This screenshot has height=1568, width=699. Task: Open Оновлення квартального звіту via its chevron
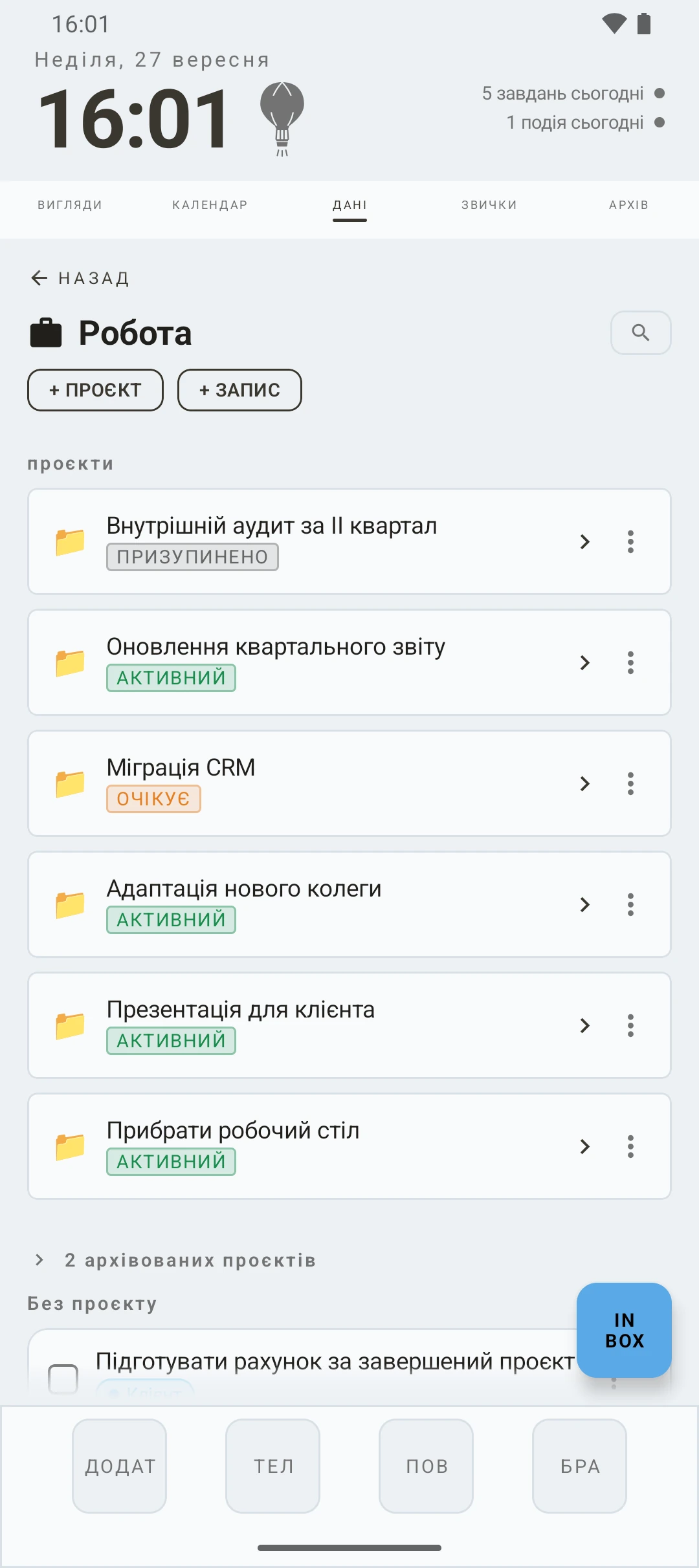click(x=584, y=662)
